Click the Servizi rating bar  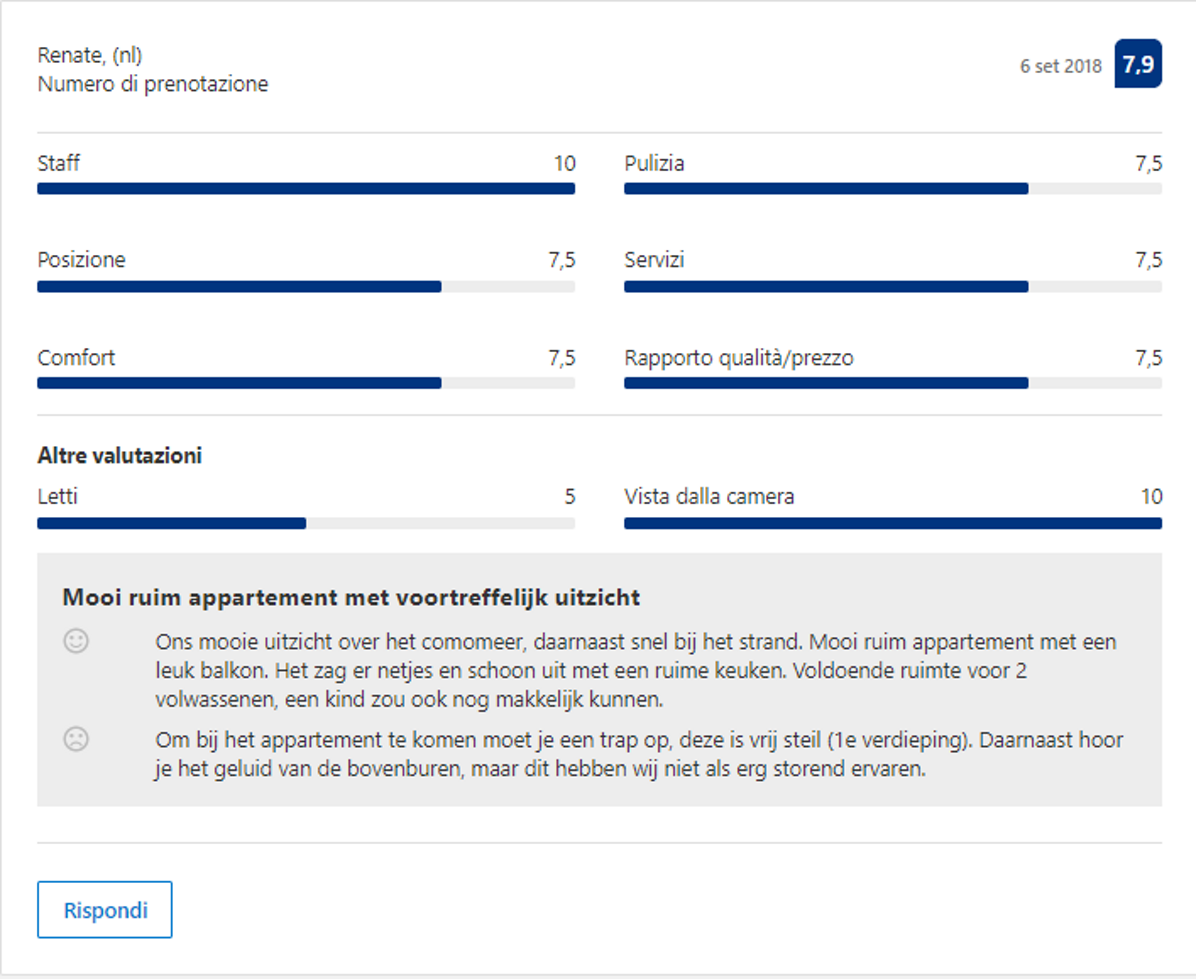click(x=892, y=286)
